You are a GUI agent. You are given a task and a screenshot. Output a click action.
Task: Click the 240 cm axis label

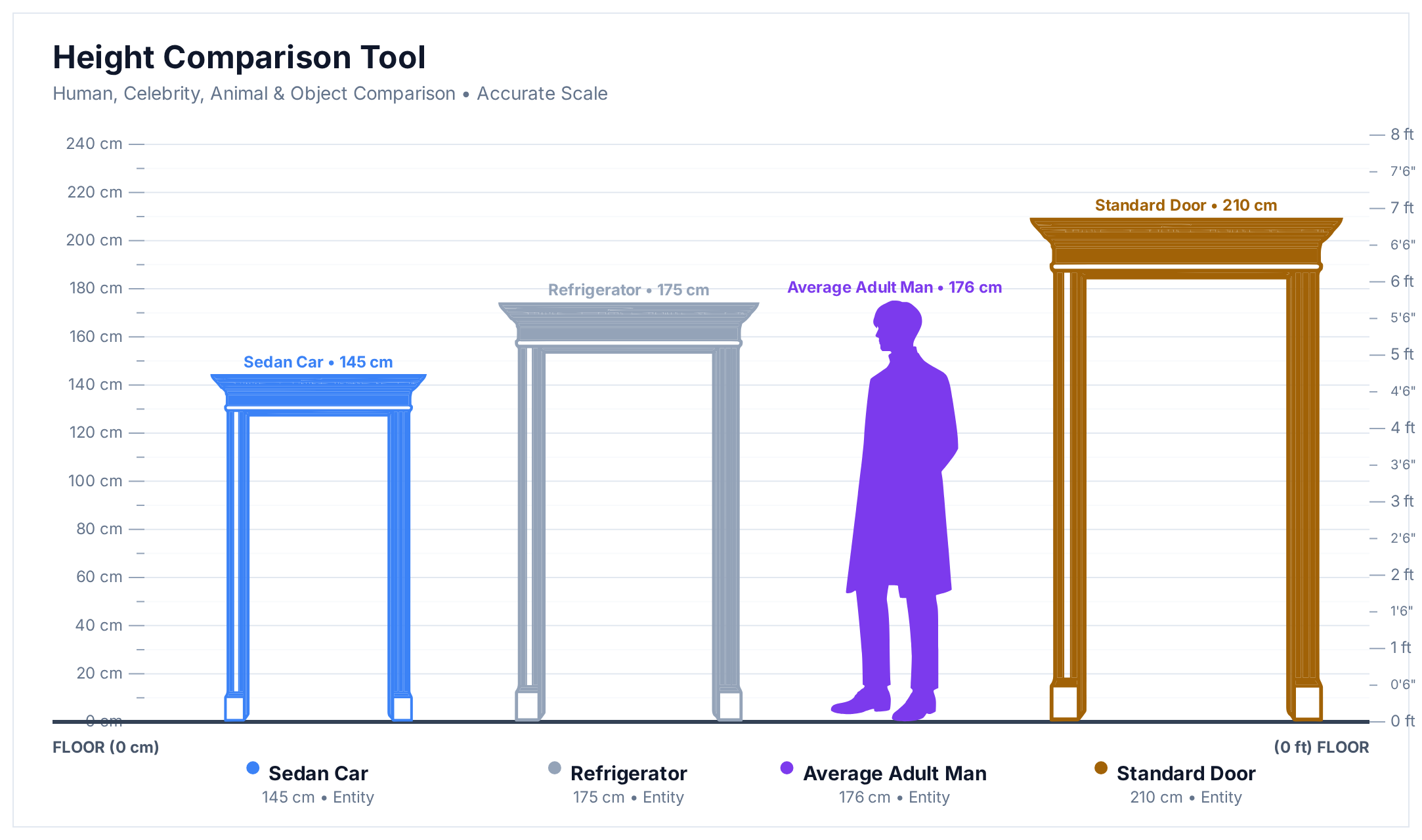point(94,144)
